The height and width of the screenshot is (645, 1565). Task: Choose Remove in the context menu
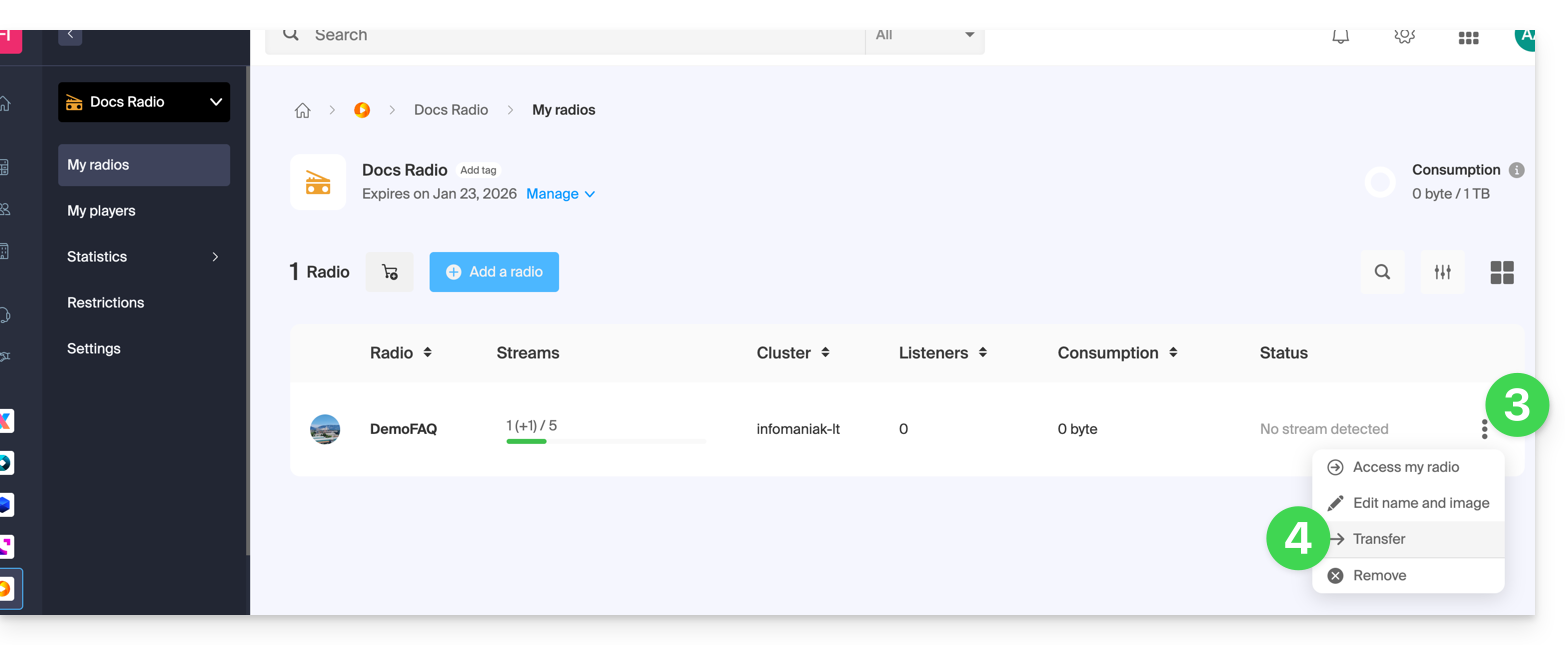coord(1378,575)
